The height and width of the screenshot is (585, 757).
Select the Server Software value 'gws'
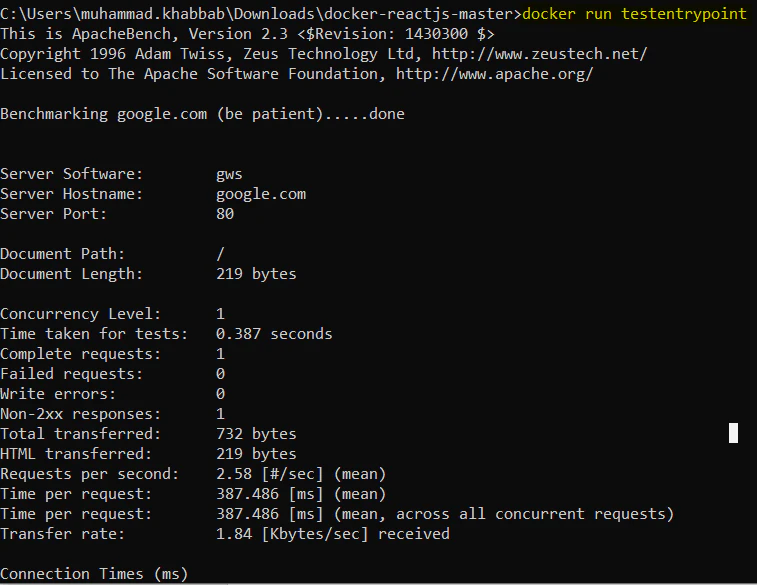[x=229, y=174]
